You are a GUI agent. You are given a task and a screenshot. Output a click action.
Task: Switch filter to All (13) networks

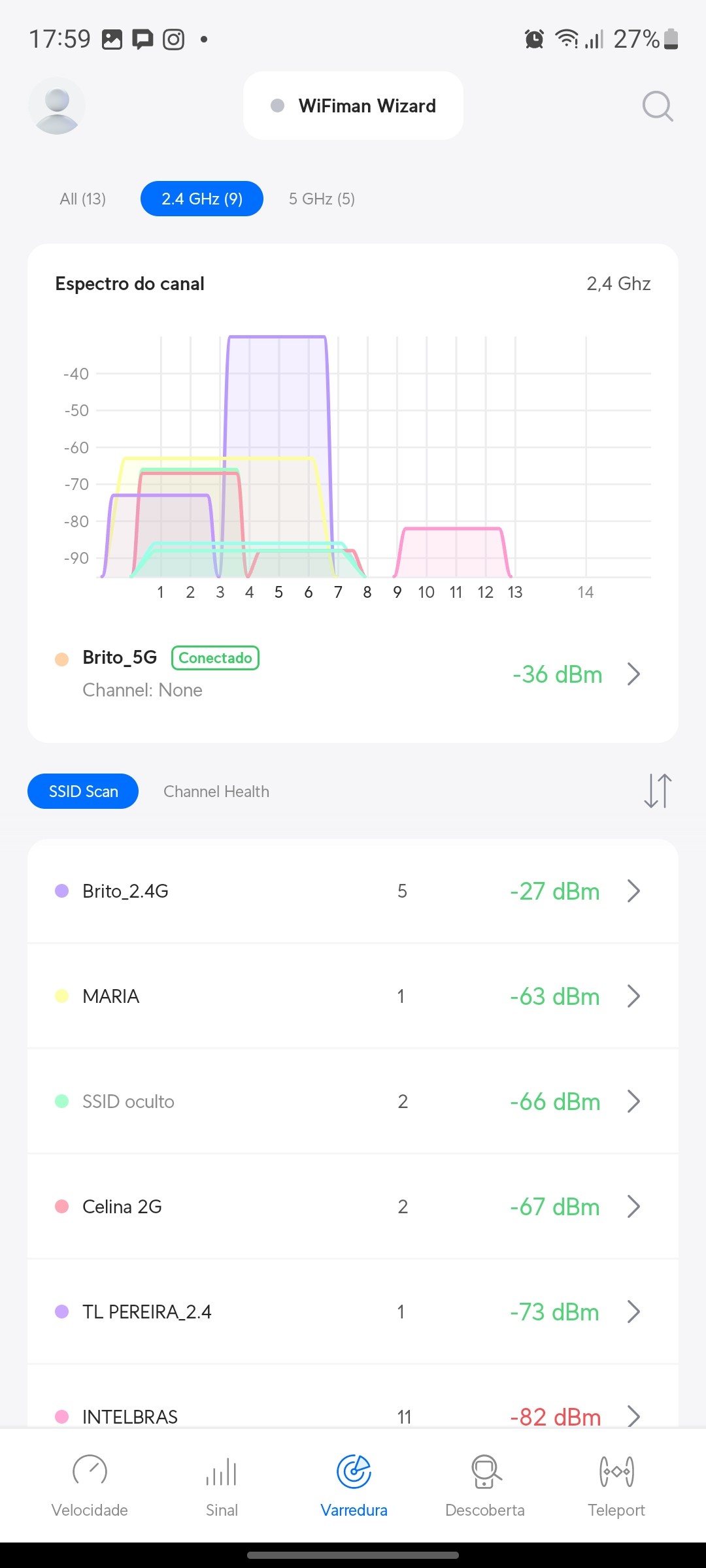(83, 199)
